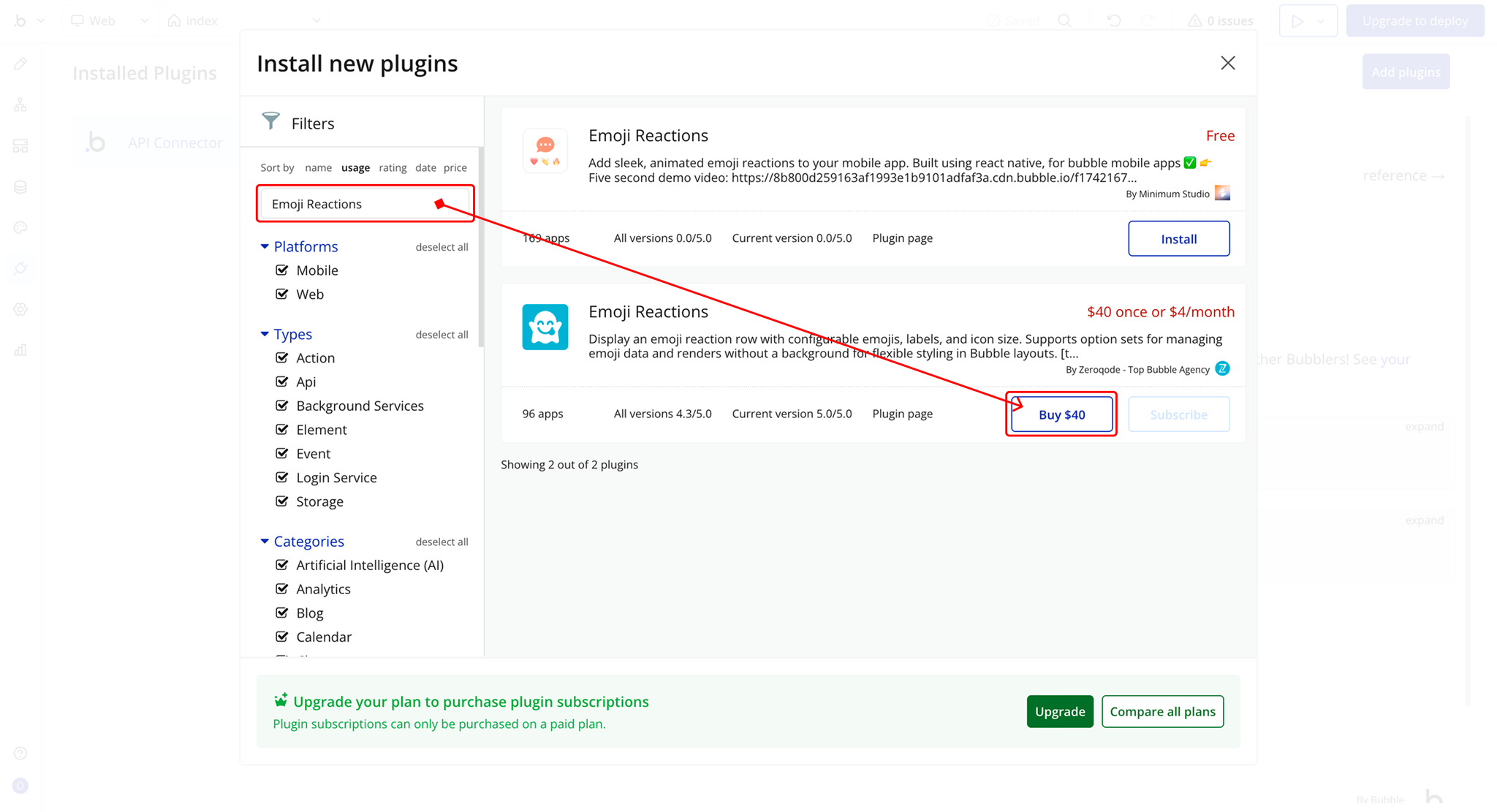Click the Emoji Reactions search field
Viewport: 1497px width, 812px height.
351,204
